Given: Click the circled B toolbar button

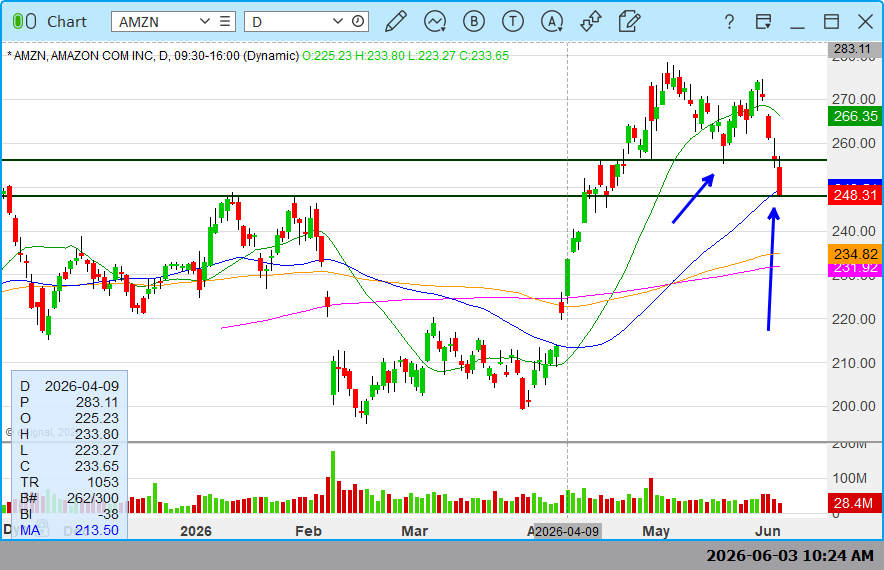Looking at the screenshot, I should pyautogui.click(x=474, y=21).
